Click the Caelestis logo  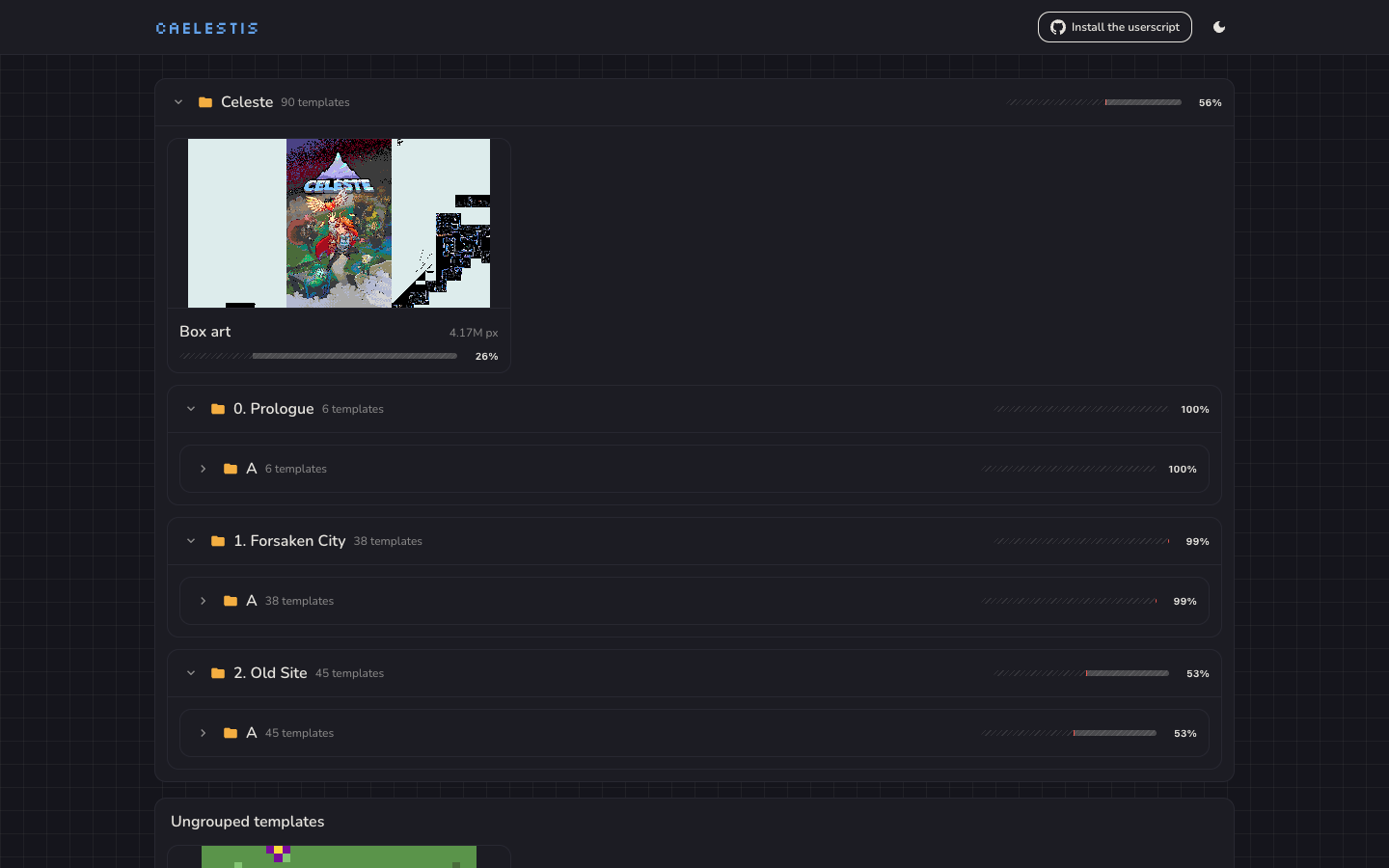206,28
